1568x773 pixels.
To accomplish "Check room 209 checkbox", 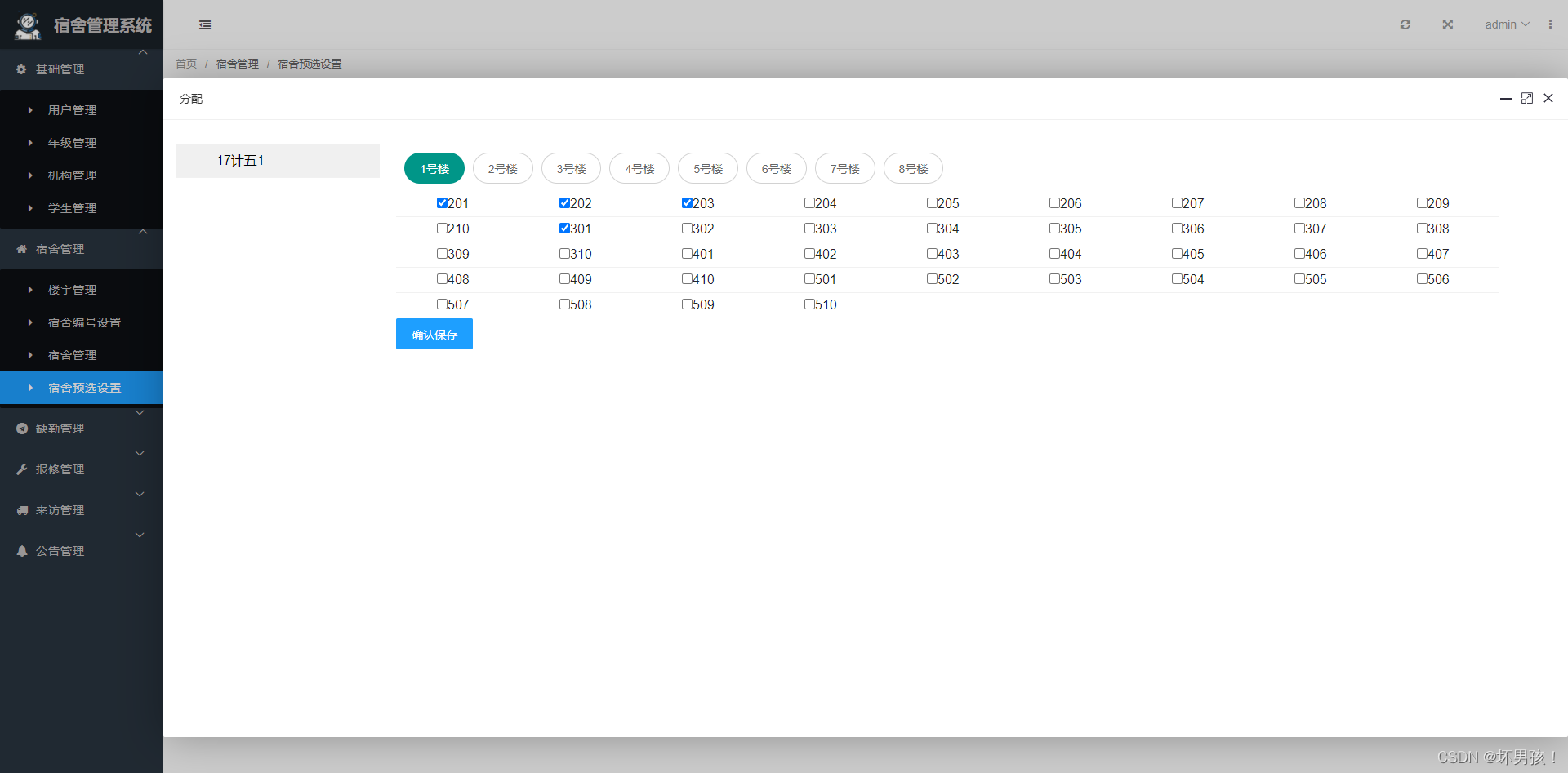I will 1422,203.
